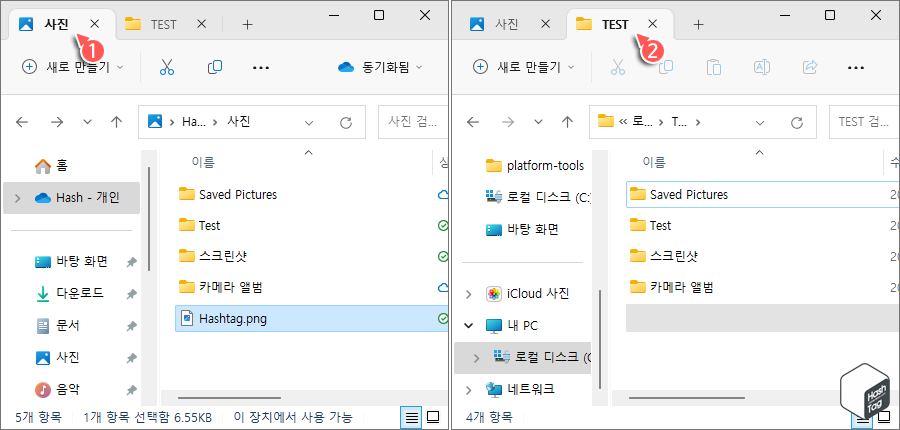Open recent locations chevron in left window
This screenshot has height=430, width=900.
pos(87,122)
